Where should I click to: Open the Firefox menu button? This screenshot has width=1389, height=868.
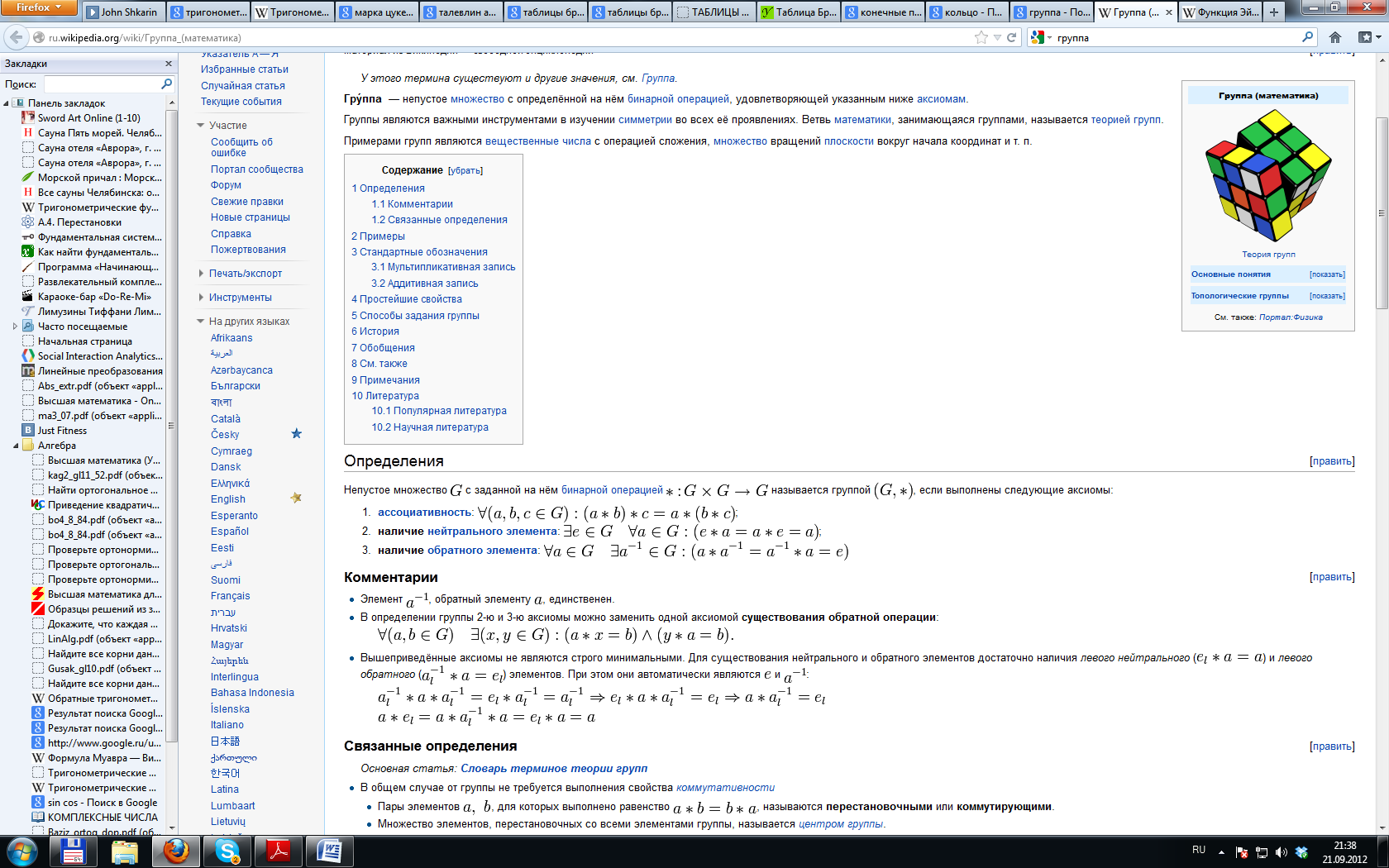point(39,7)
